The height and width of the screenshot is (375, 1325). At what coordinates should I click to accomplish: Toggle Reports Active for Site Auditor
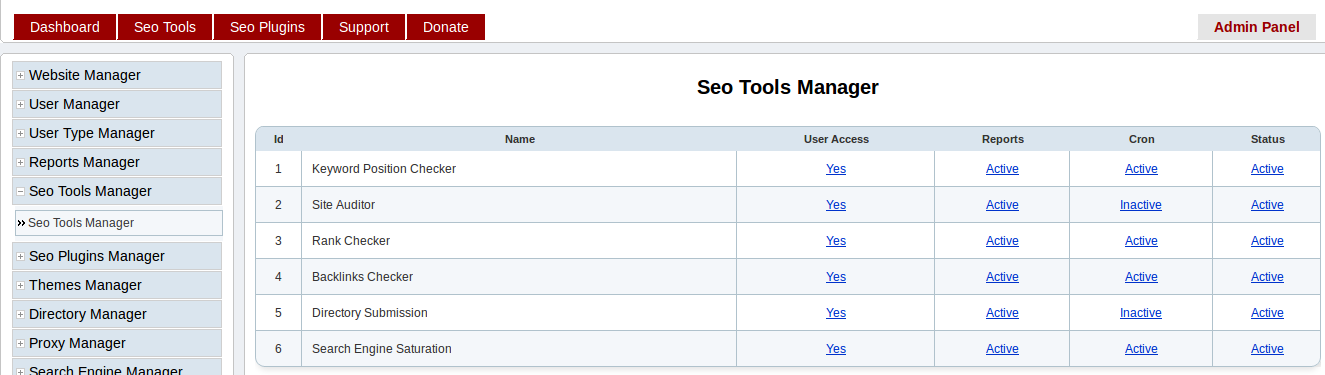click(1002, 205)
